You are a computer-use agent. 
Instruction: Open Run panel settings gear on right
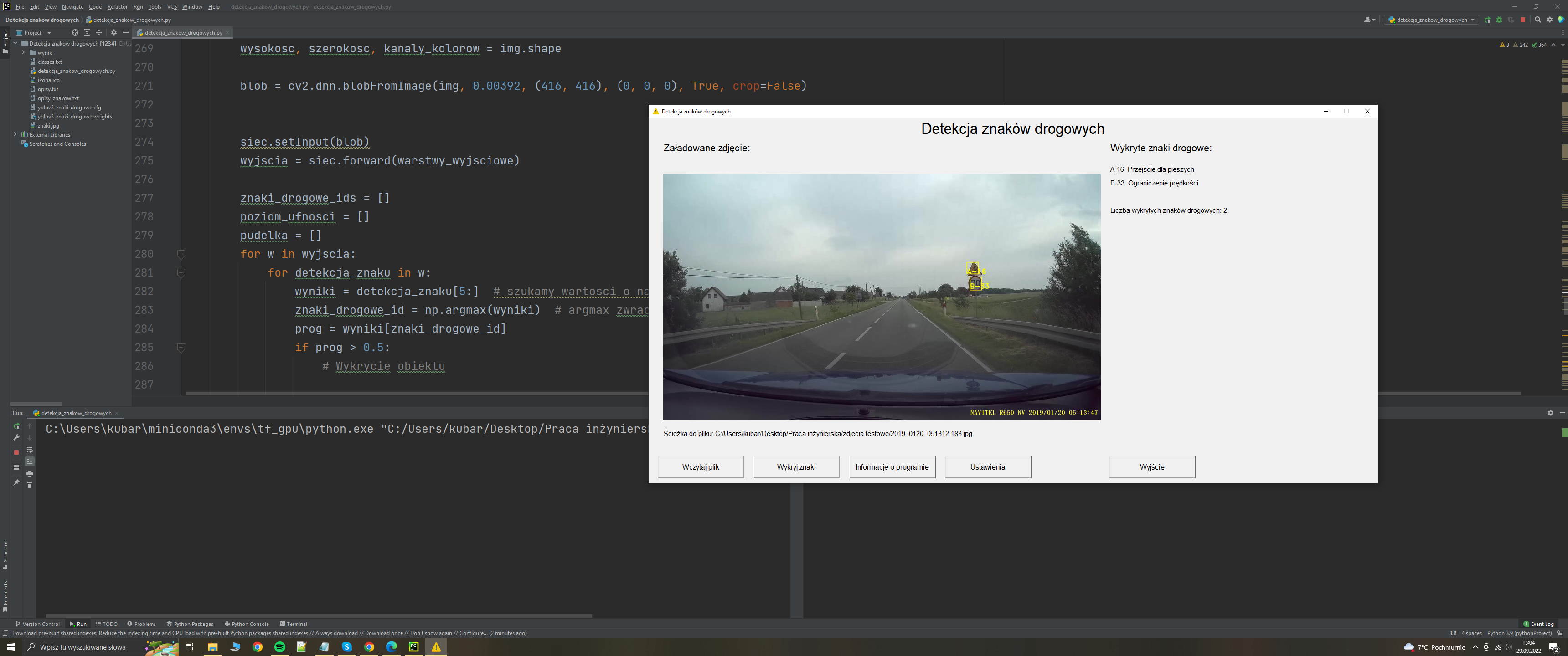(x=1550, y=413)
